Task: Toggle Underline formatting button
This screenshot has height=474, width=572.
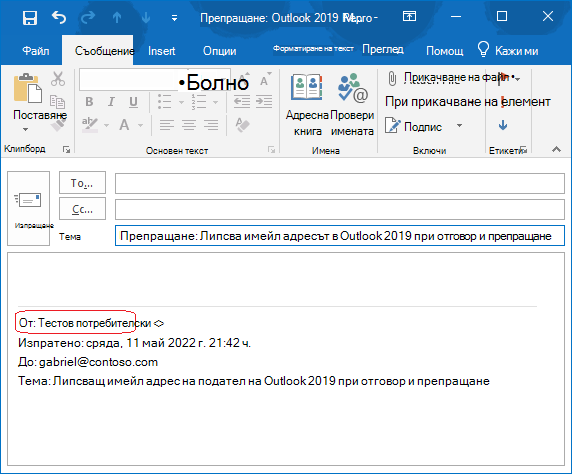Action: click(134, 102)
